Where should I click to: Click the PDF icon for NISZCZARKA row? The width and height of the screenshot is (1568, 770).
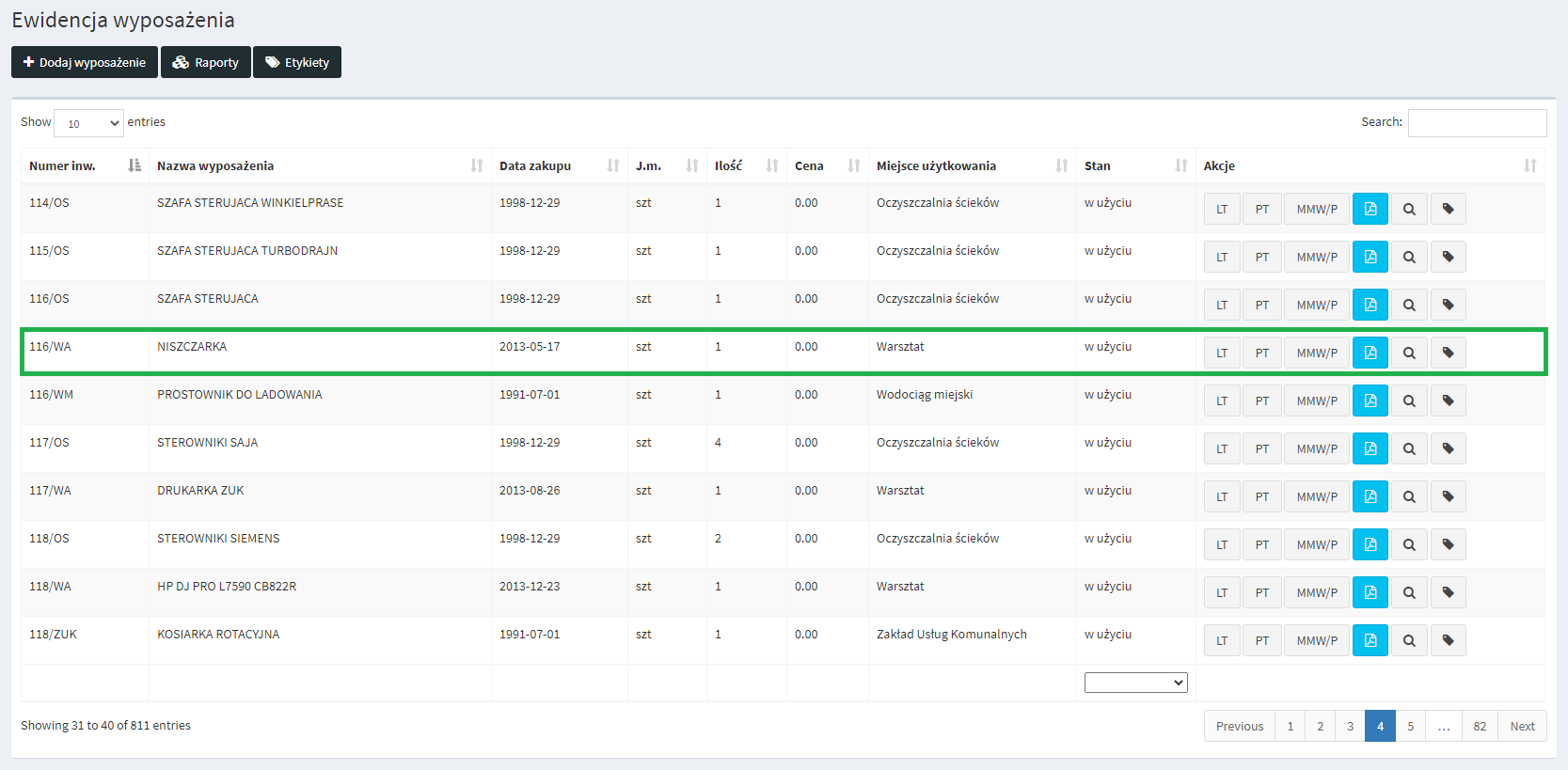[1370, 353]
